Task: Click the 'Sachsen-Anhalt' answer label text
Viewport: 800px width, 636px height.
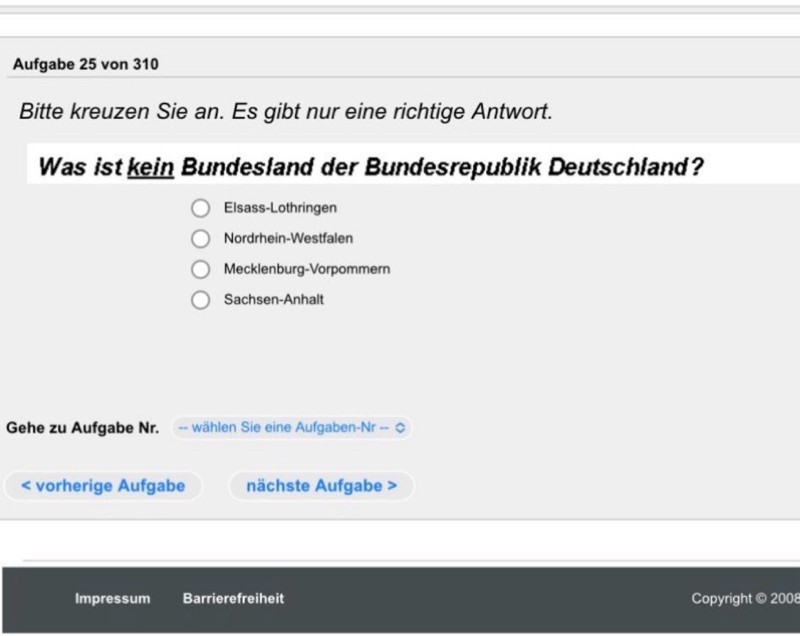Action: coord(273,300)
